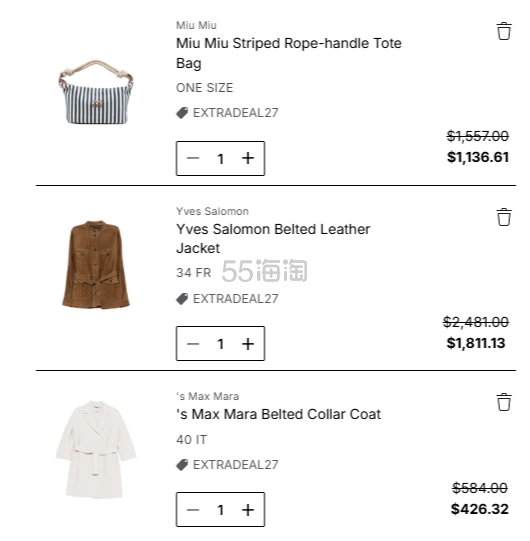
Task: Click the Yves Salomon brand name
Action: [x=212, y=211]
